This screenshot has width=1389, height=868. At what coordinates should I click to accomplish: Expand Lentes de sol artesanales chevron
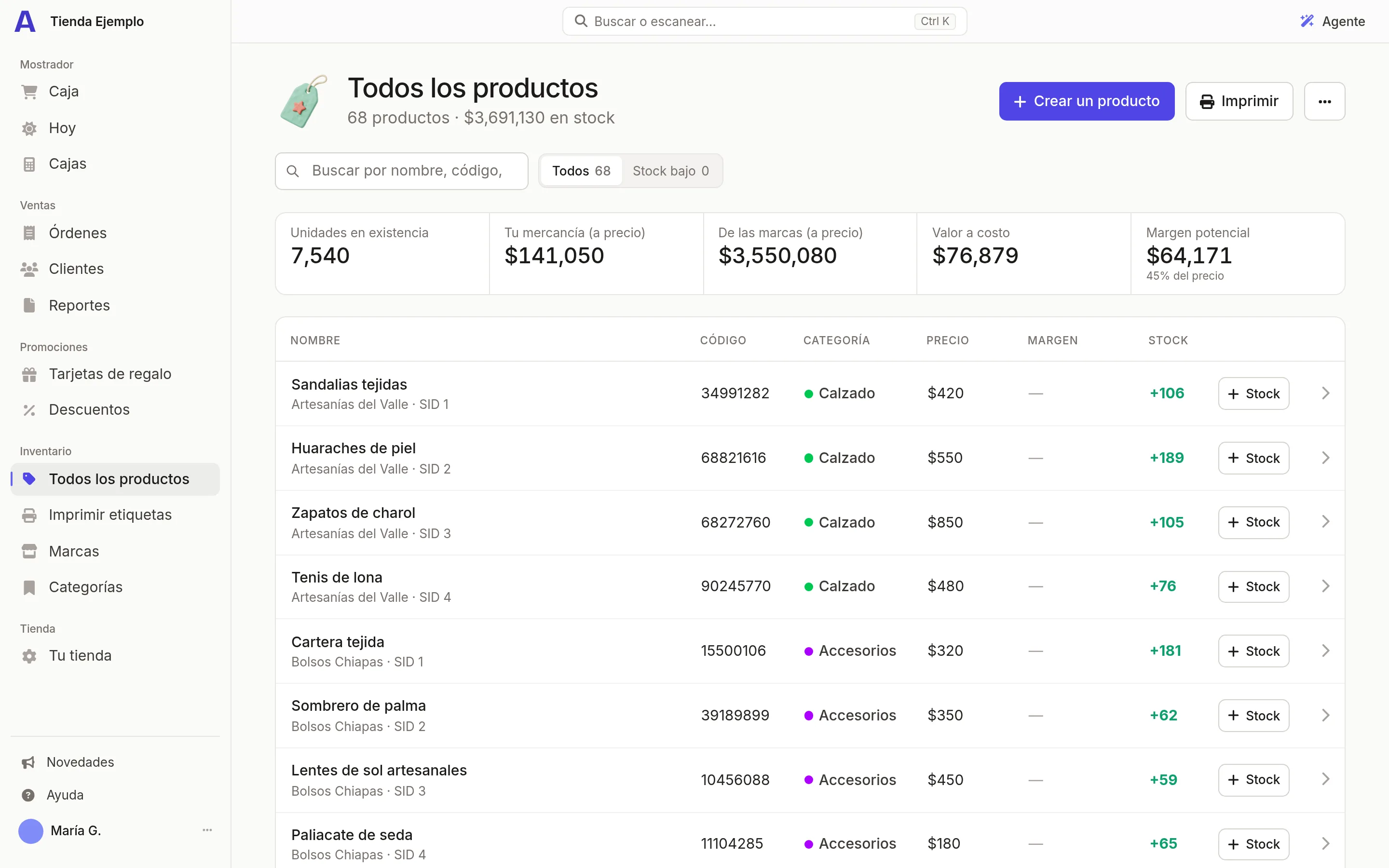1325,780
